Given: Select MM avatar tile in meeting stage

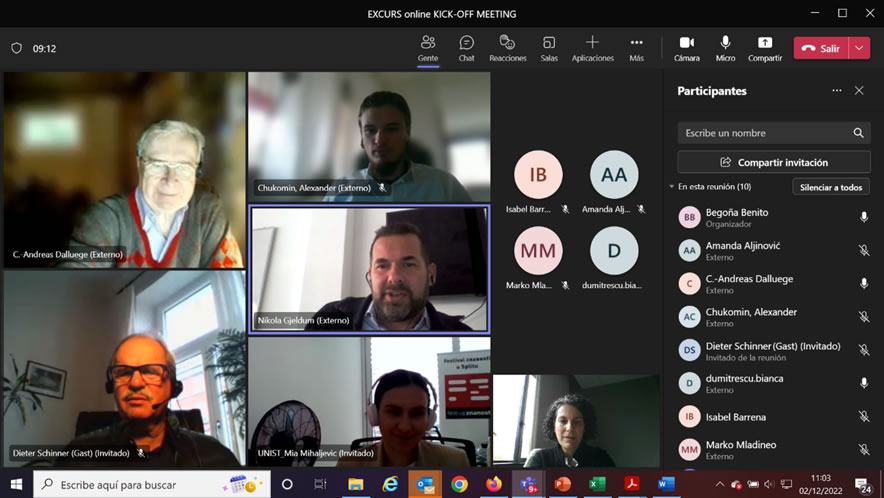Looking at the screenshot, I should (x=538, y=250).
